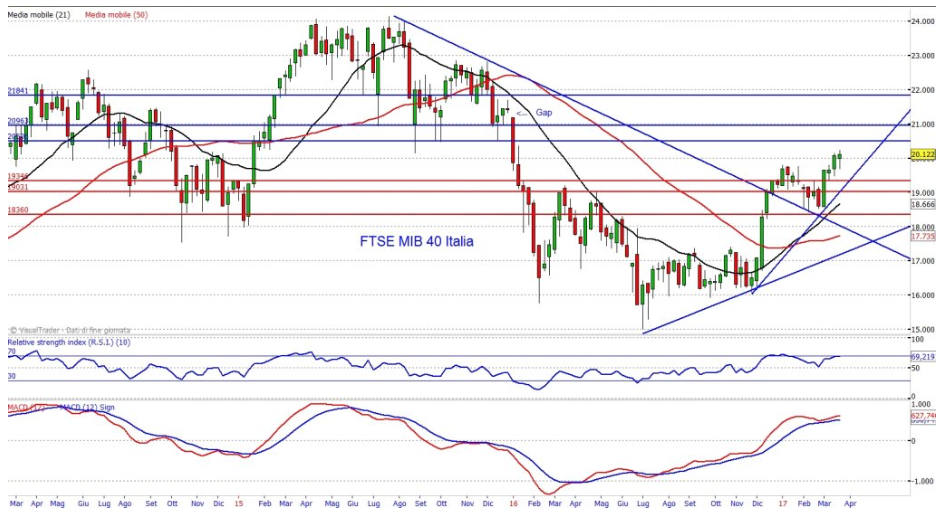Click the "1.000" MACD axis label

click(922, 405)
